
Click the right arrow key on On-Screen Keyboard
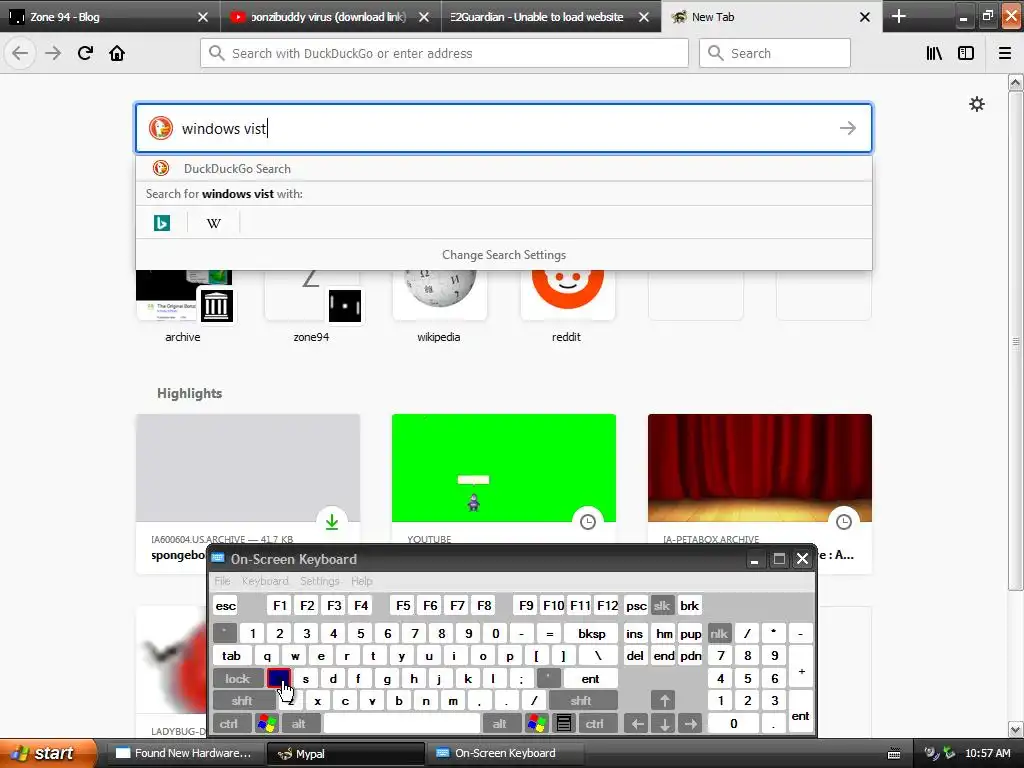pyautogui.click(x=690, y=723)
